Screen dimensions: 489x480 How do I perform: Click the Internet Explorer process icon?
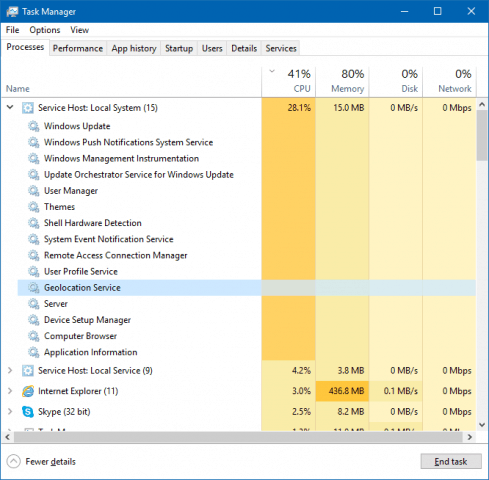click(28, 391)
